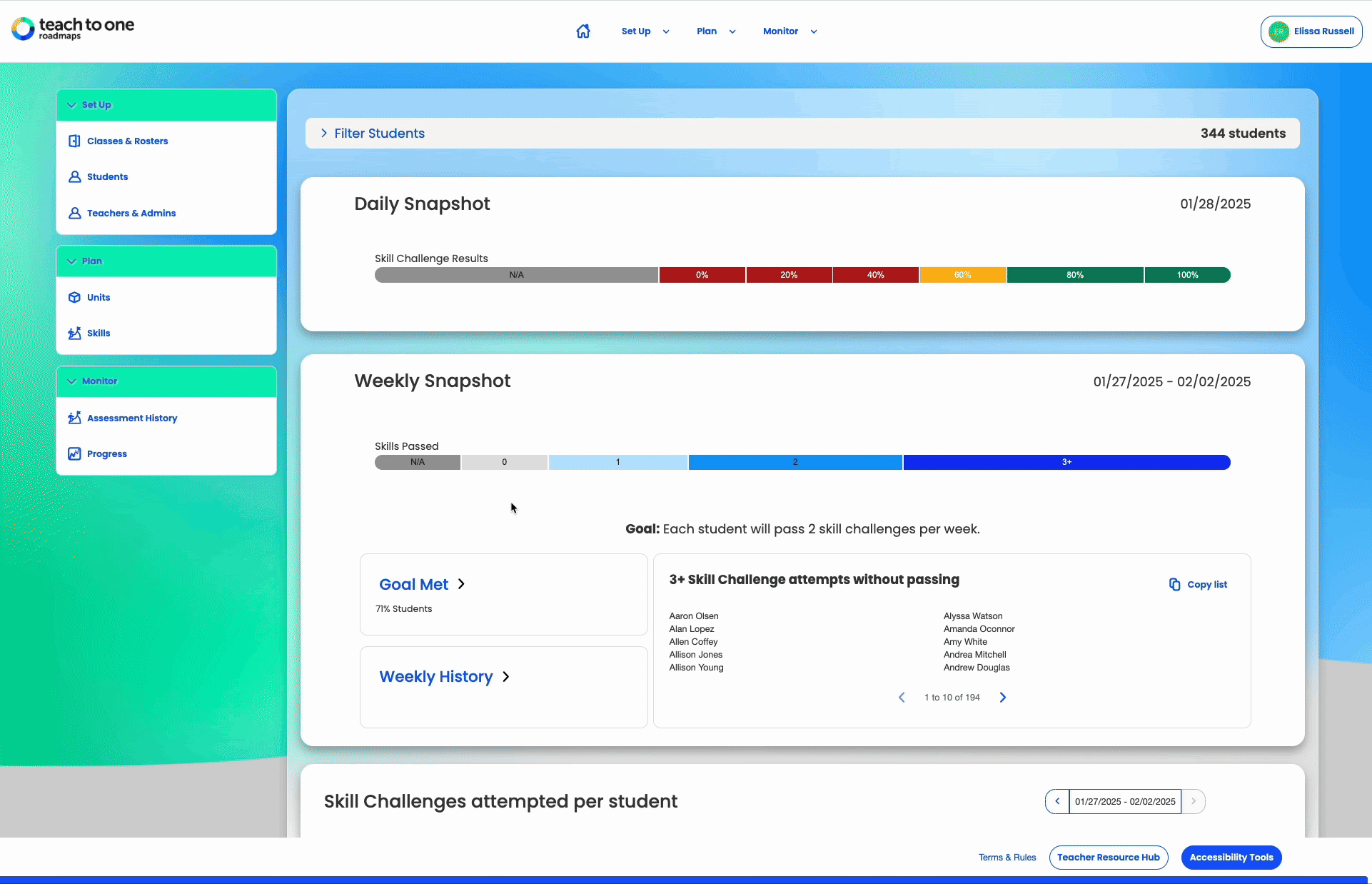Click the Teachers & Admins person icon
The height and width of the screenshot is (884, 1372).
74,213
